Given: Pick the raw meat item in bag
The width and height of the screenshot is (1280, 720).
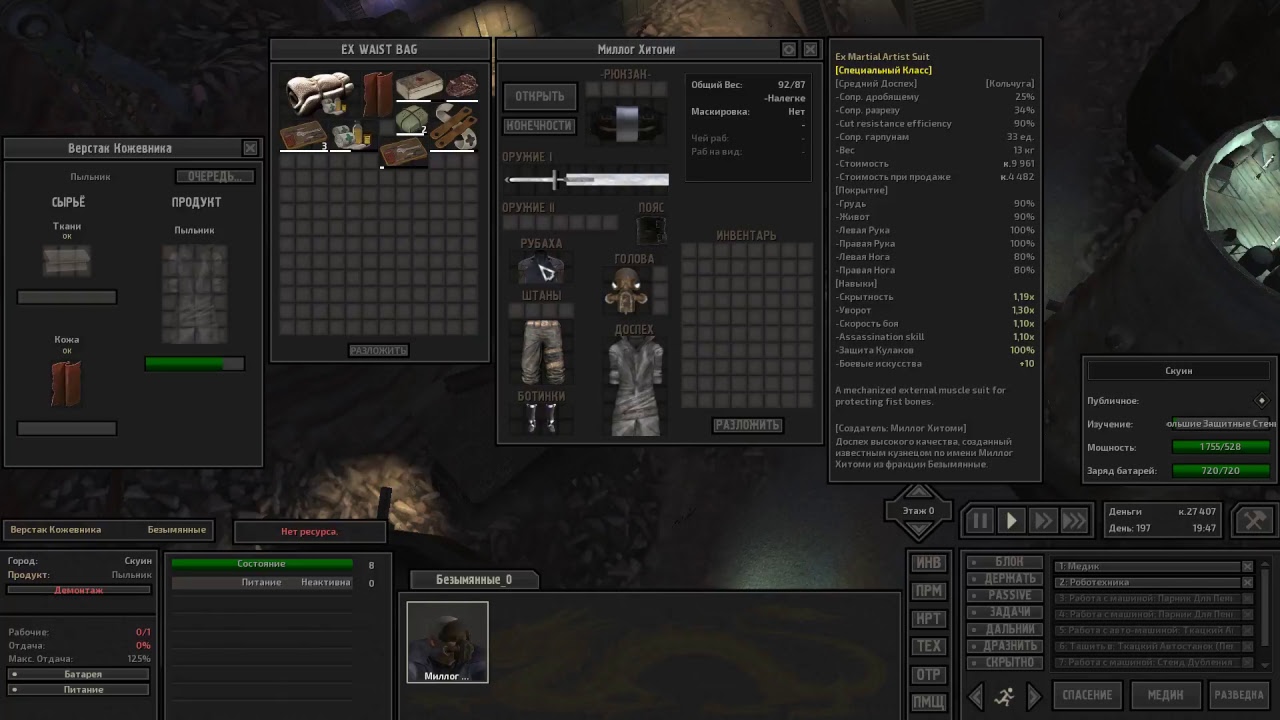Looking at the screenshot, I should click(x=462, y=85).
